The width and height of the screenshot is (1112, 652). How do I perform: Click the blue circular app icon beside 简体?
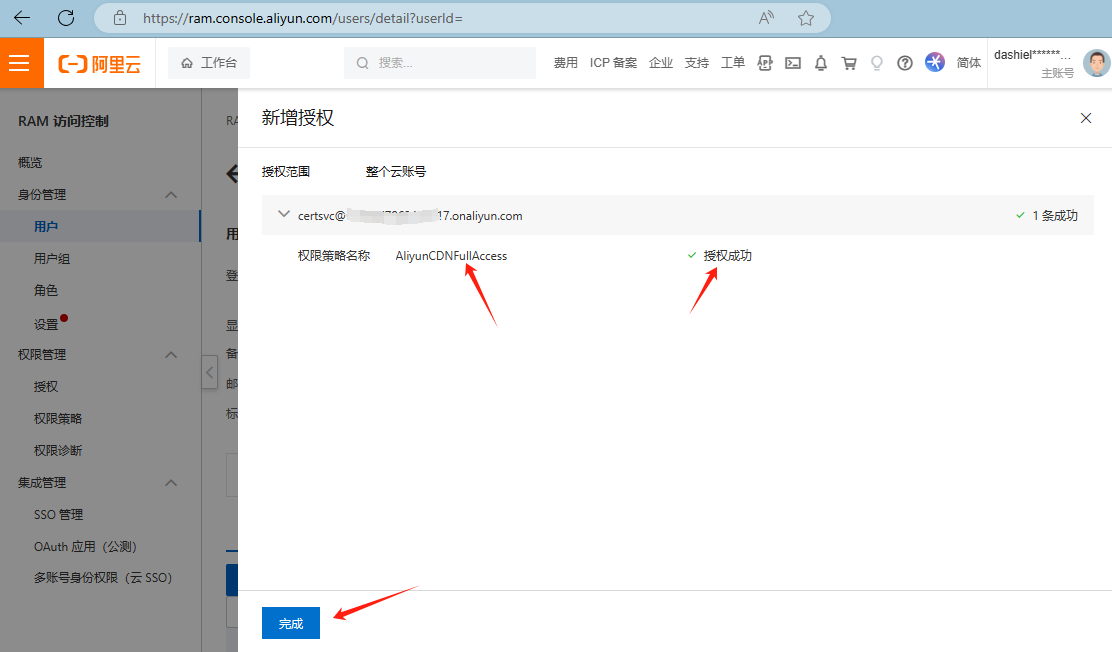[x=934, y=62]
